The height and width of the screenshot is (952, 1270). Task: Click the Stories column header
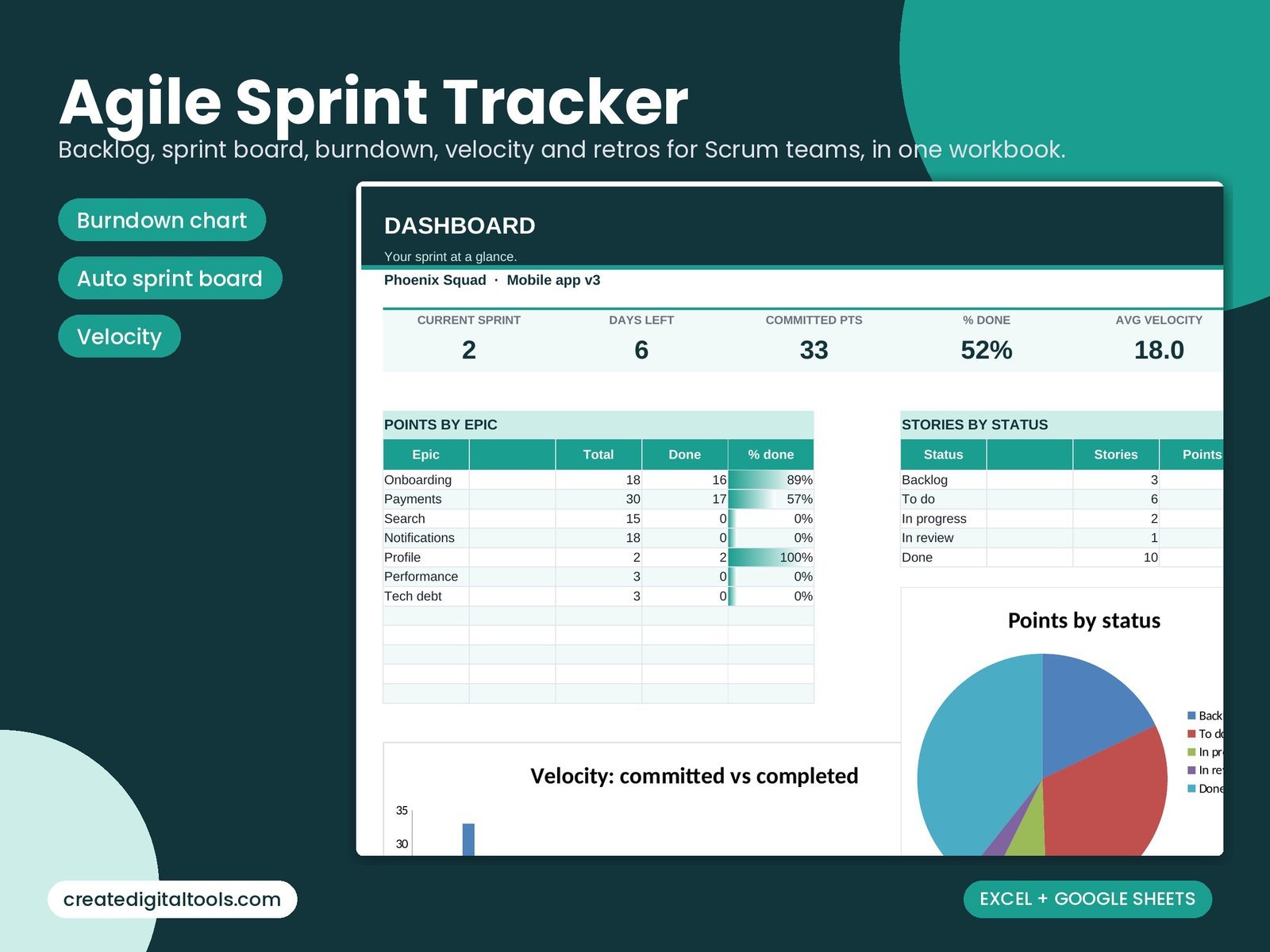(1116, 455)
